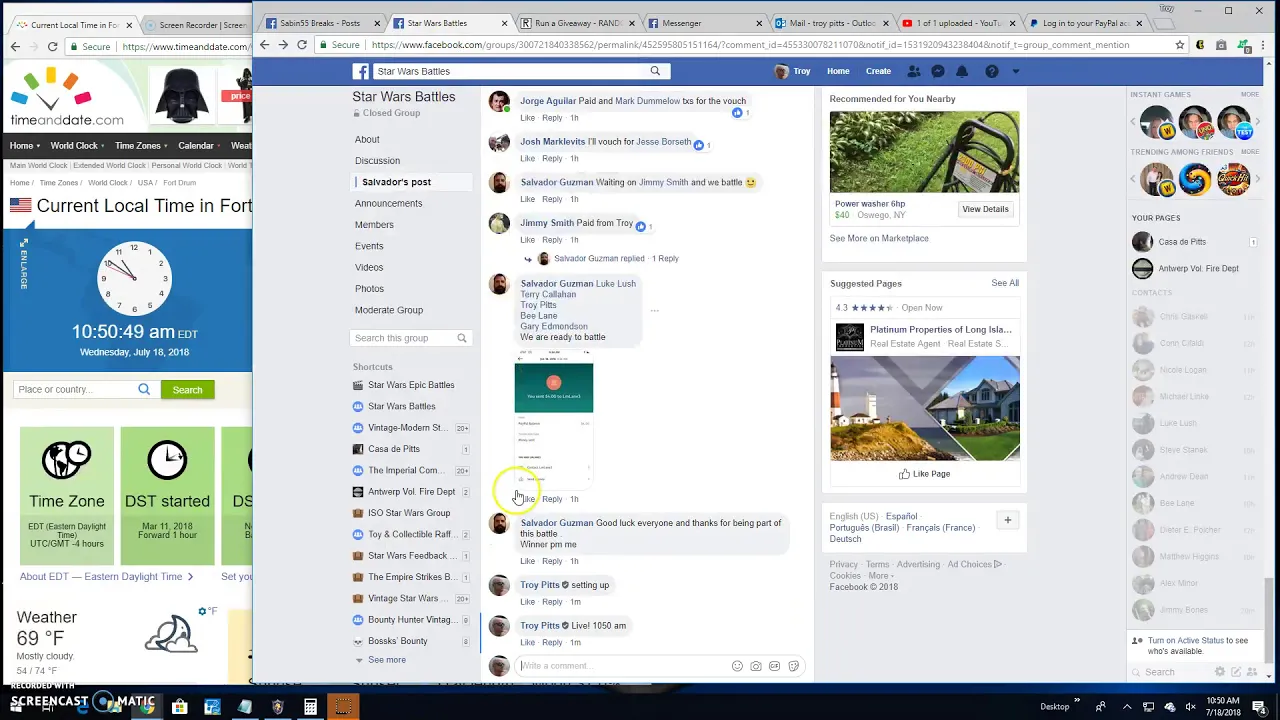
Task: Click the magnifier in Search this group
Action: tap(462, 338)
